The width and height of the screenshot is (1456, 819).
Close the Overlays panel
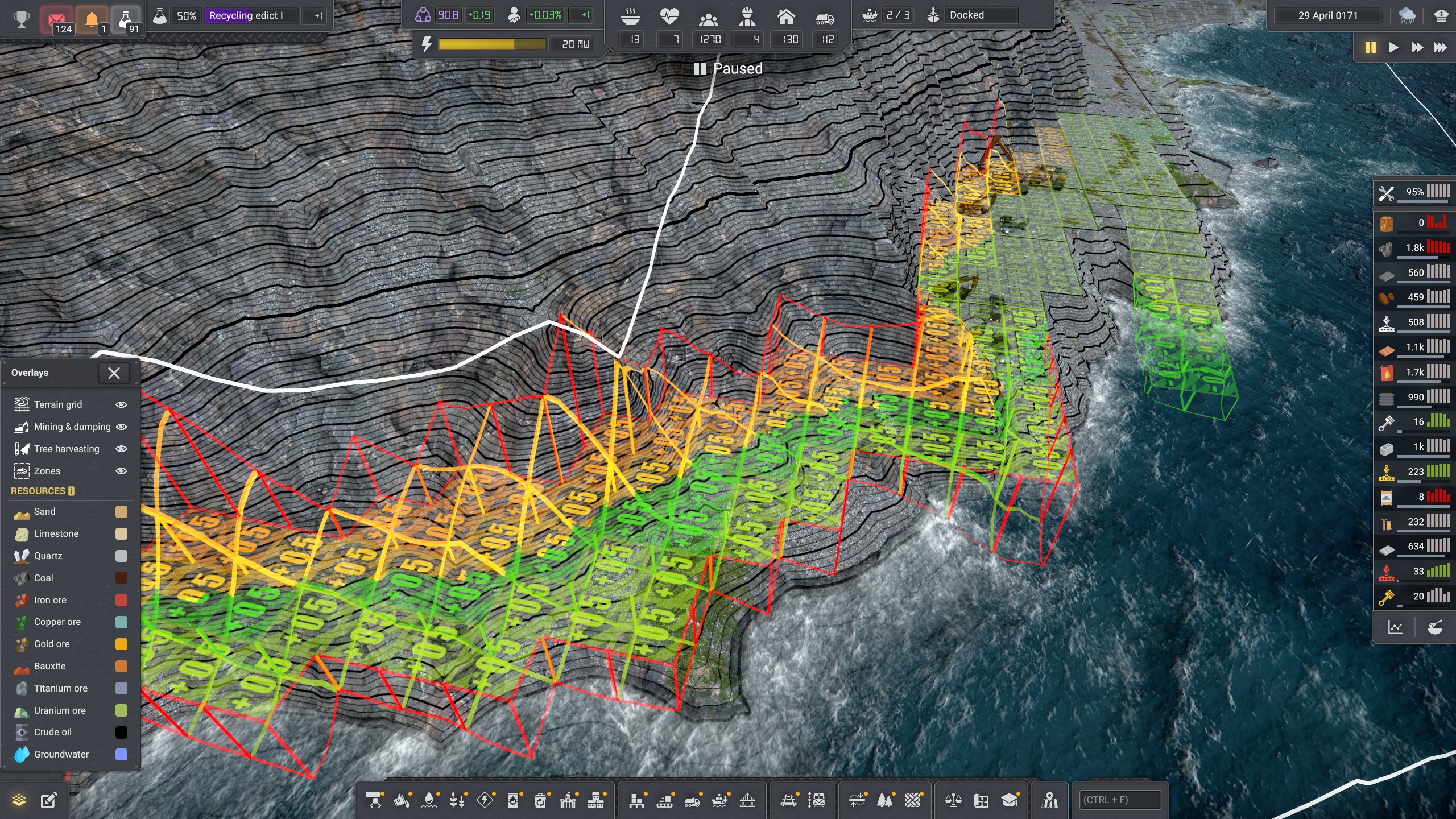[114, 373]
